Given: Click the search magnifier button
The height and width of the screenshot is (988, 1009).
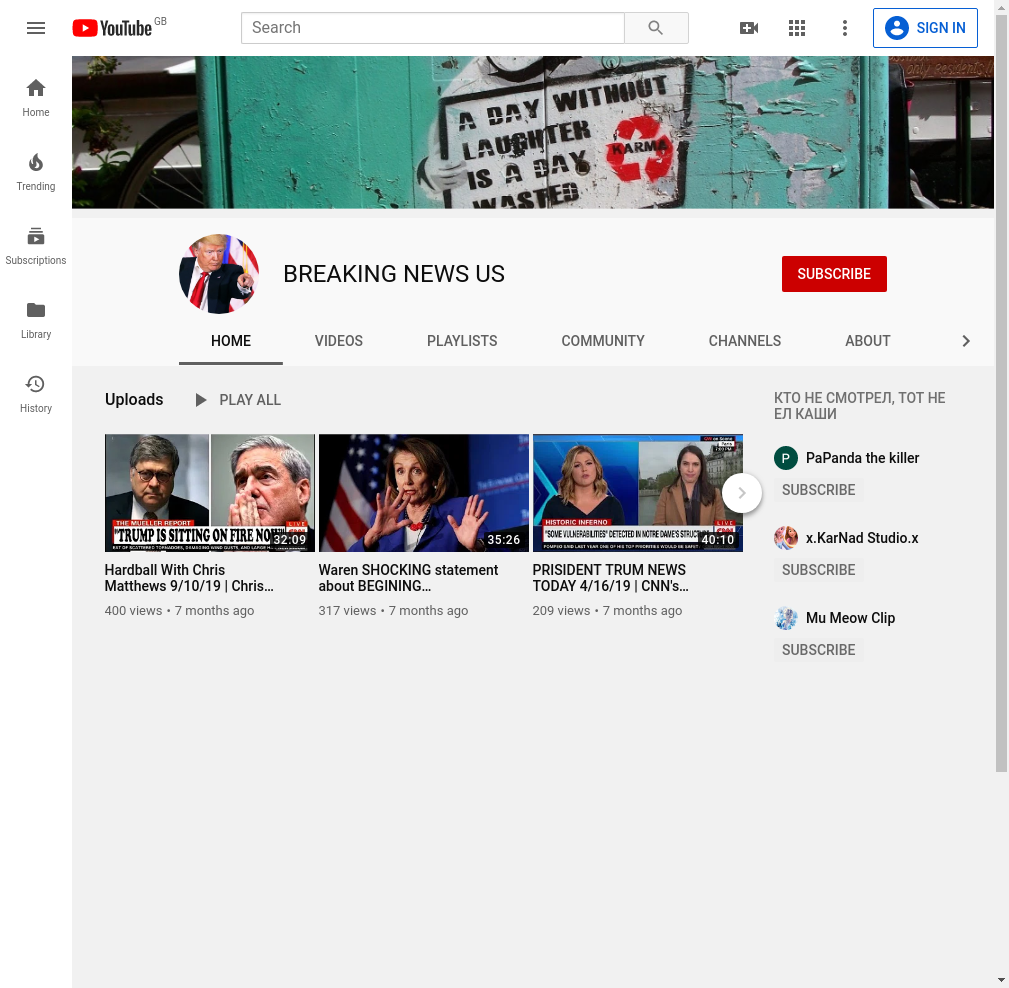Looking at the screenshot, I should click(656, 28).
